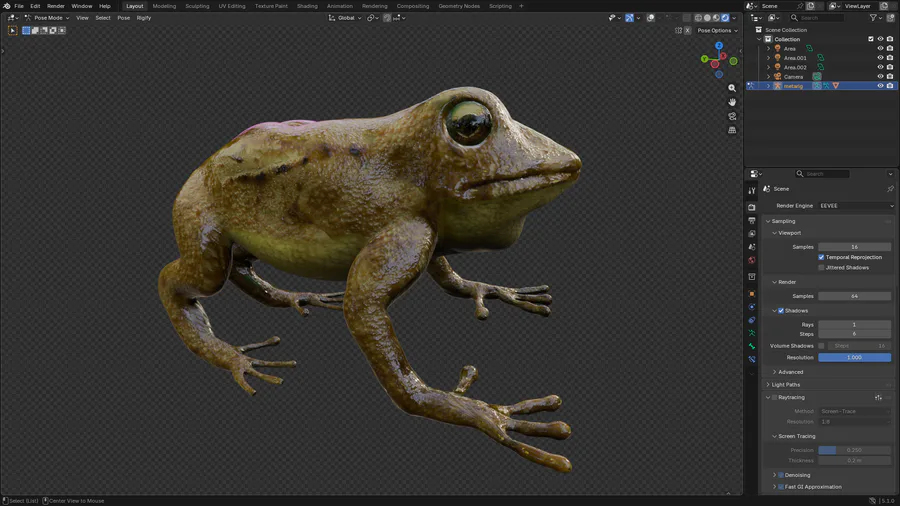900x506 pixels.
Task: Enable the Raytracing checkbox
Action: (x=774, y=397)
